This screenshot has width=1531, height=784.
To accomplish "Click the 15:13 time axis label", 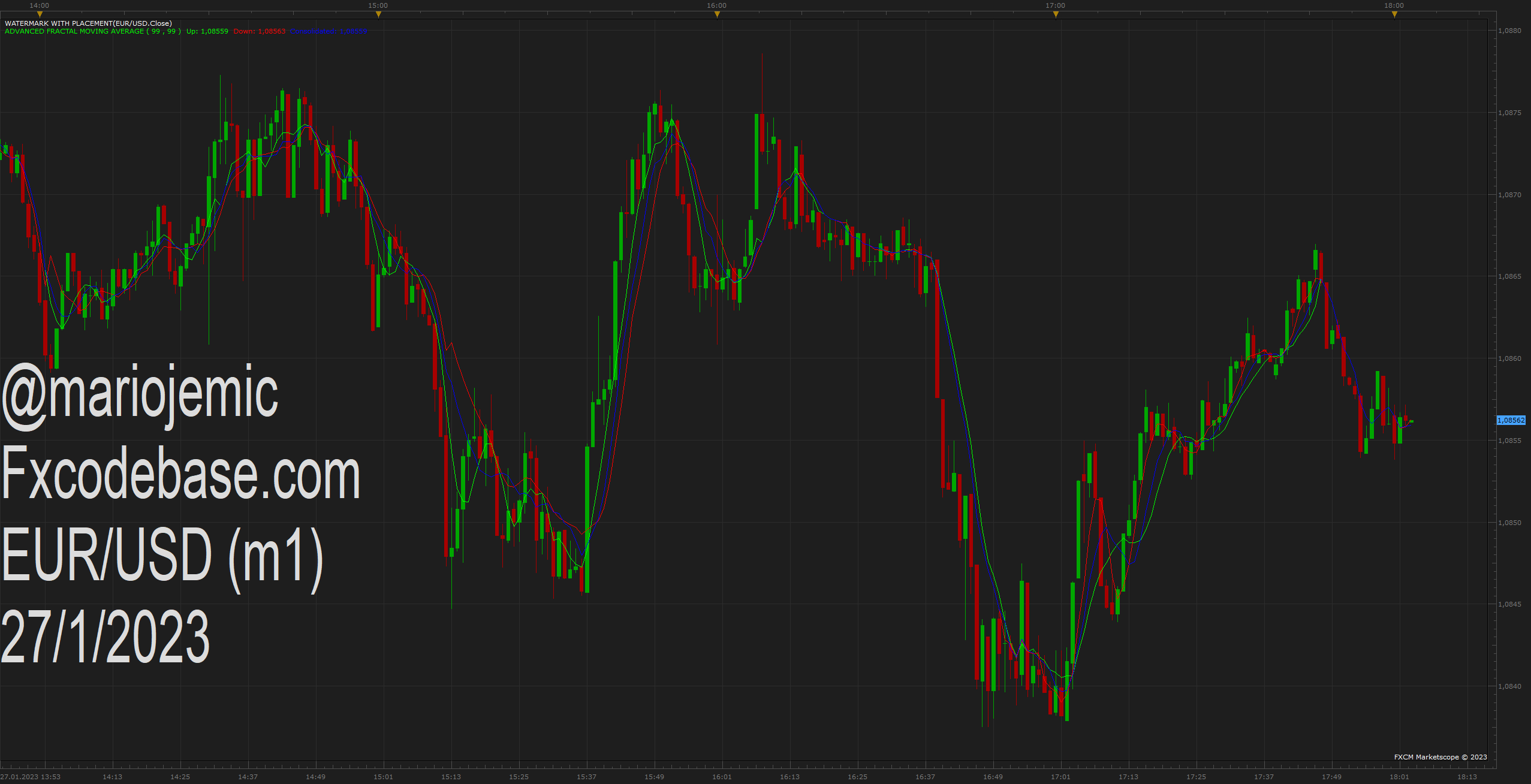I will click(x=451, y=777).
